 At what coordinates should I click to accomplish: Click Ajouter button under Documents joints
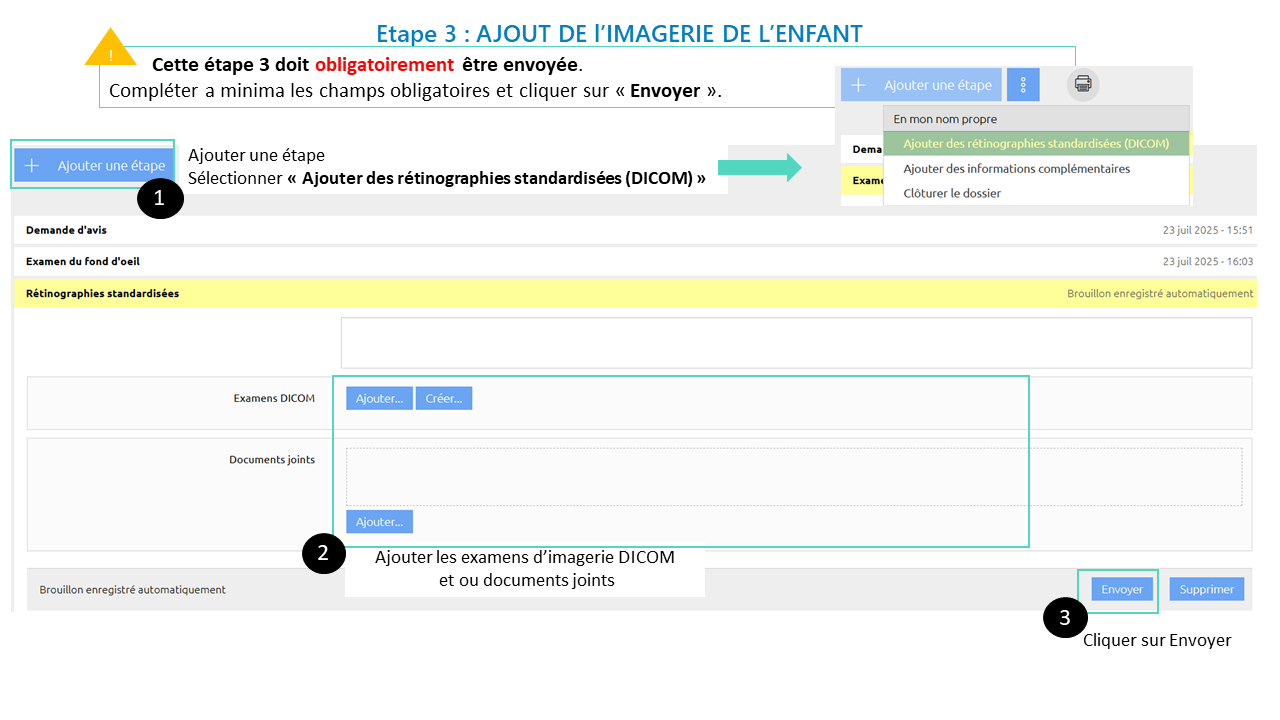pos(379,521)
